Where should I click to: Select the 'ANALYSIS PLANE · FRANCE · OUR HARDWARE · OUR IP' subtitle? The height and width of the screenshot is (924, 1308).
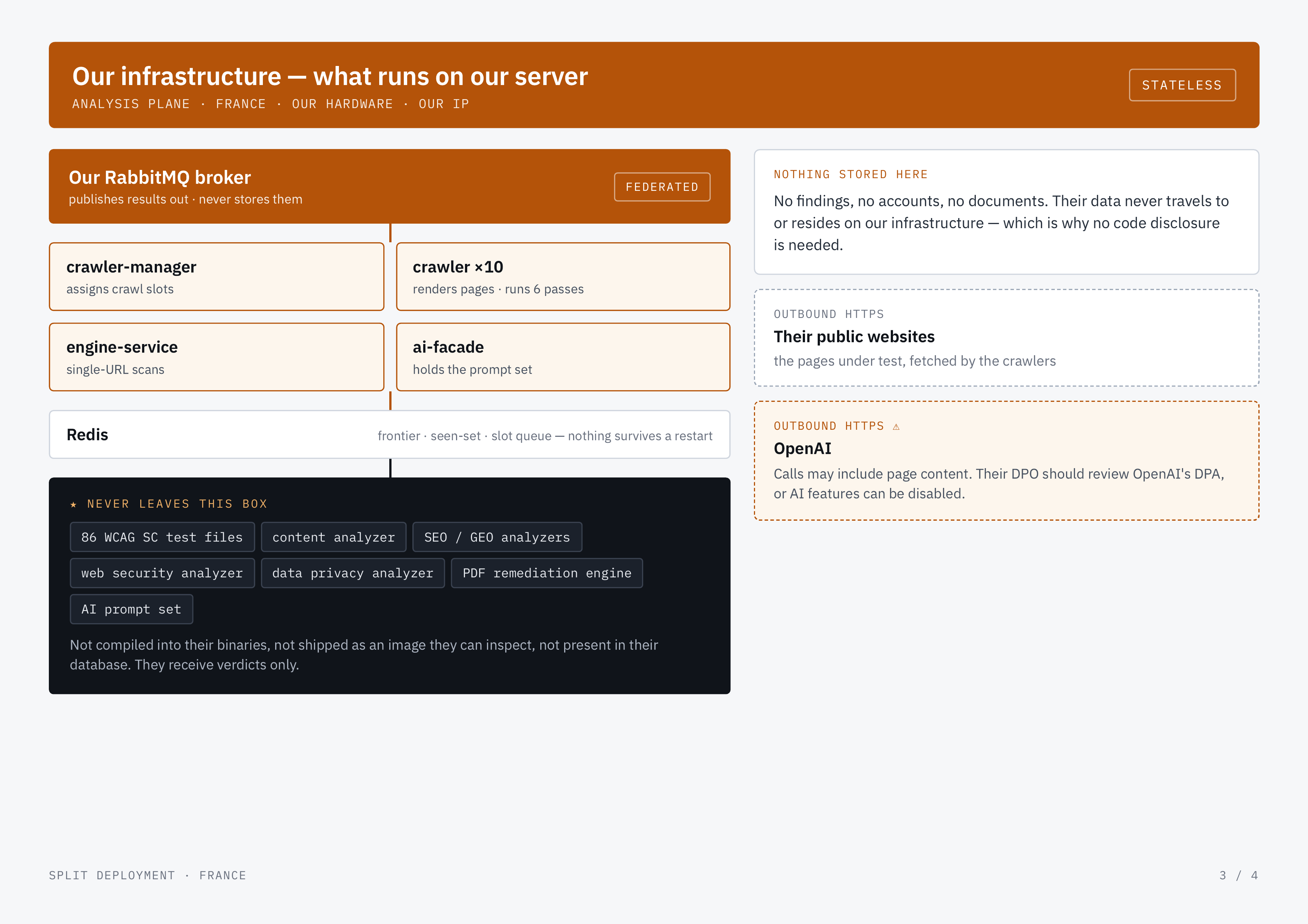tap(271, 104)
